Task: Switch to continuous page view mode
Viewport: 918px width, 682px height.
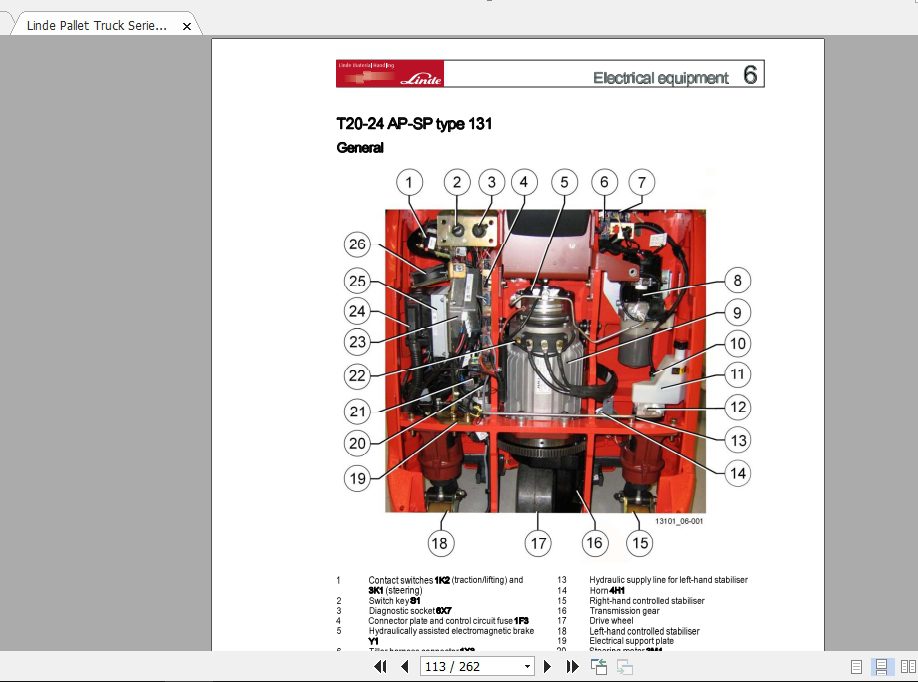Action: coord(881,667)
